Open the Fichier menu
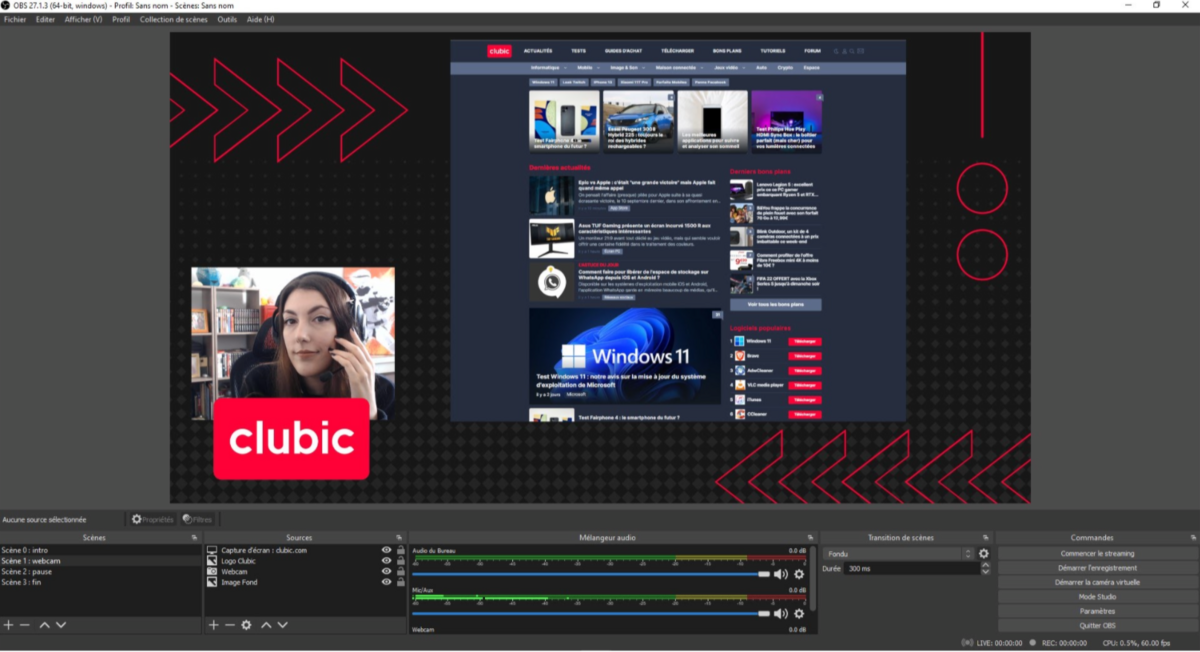The image size is (1200, 652). pyautogui.click(x=15, y=19)
